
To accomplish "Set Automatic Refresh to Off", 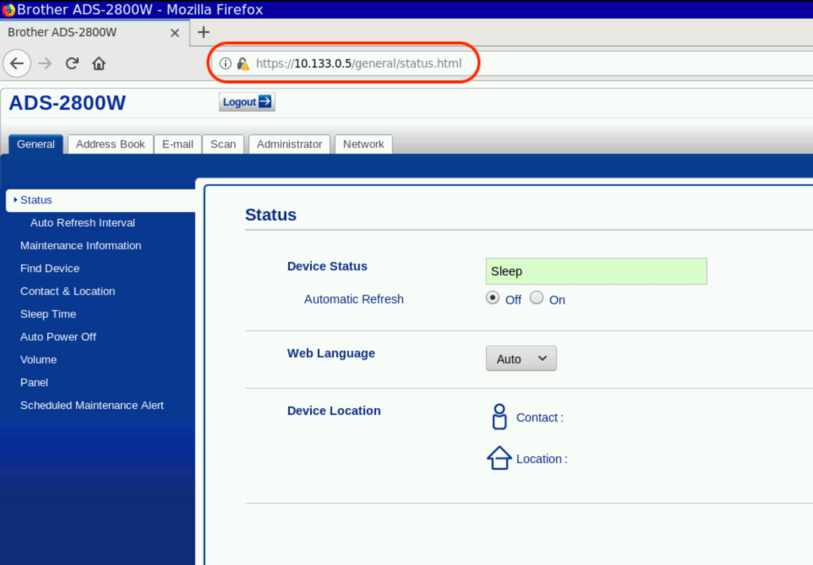I will pyautogui.click(x=493, y=298).
